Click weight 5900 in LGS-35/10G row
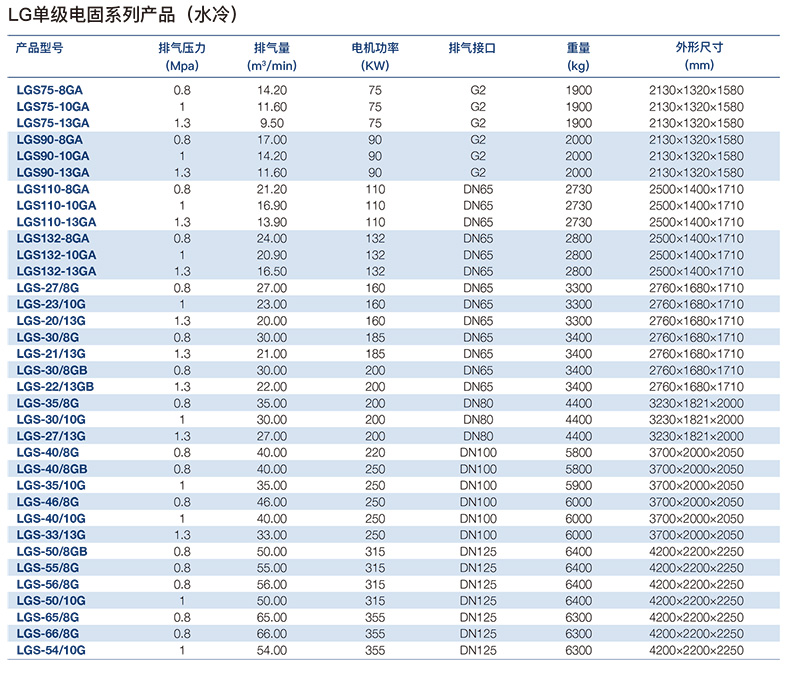Viewport: 800px width, 689px height. [x=579, y=485]
